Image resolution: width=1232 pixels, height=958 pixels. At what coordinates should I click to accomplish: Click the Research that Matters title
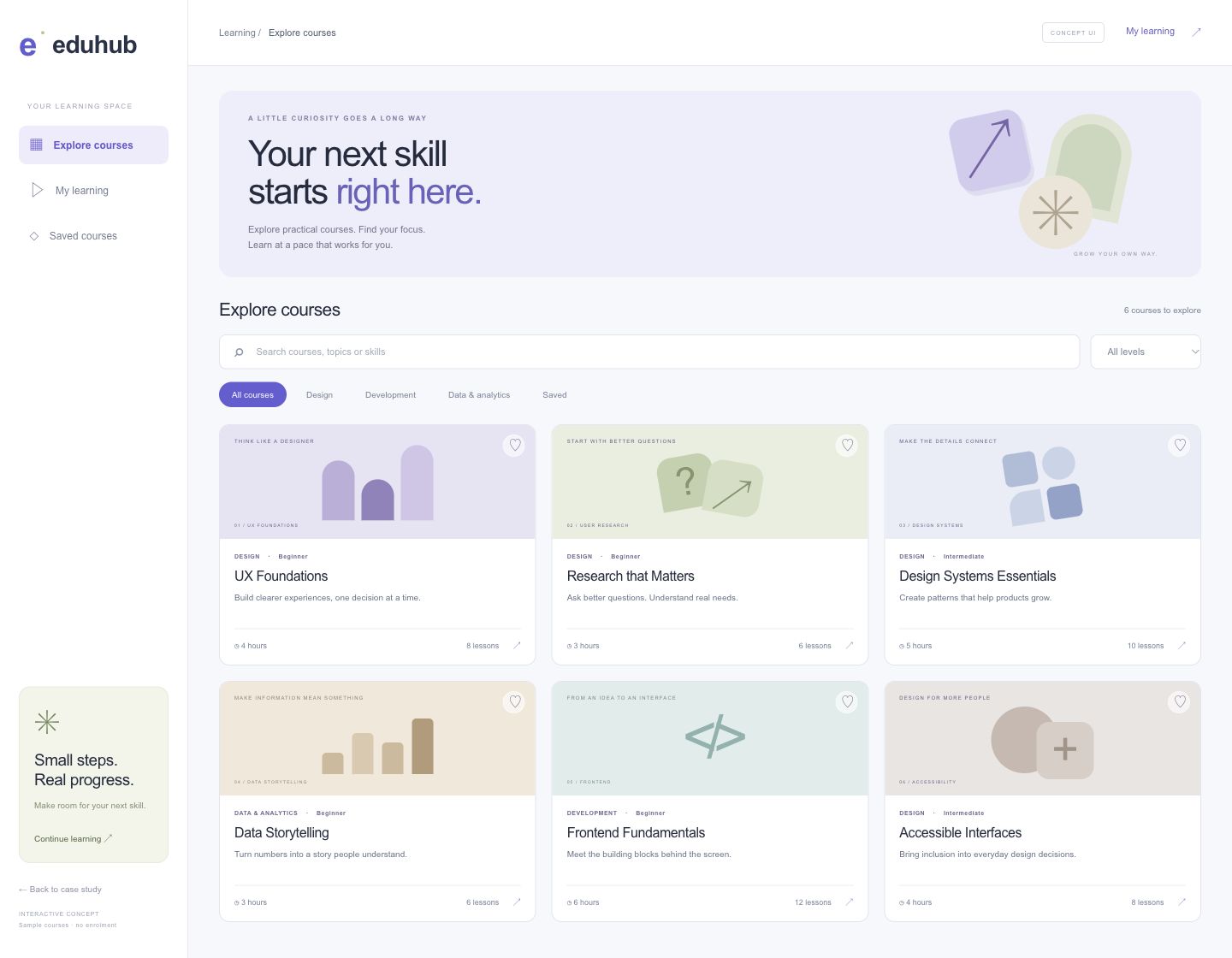631,577
